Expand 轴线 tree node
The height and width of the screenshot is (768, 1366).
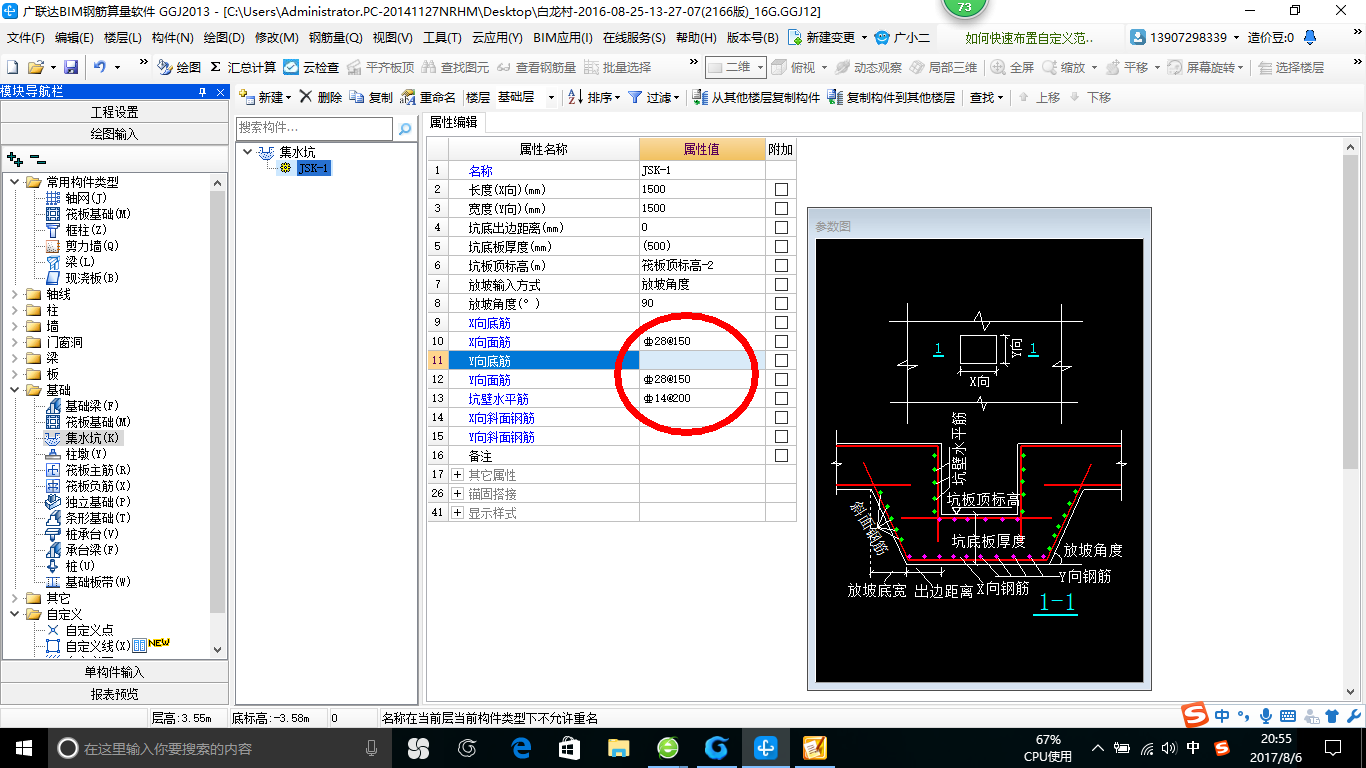click(15, 294)
